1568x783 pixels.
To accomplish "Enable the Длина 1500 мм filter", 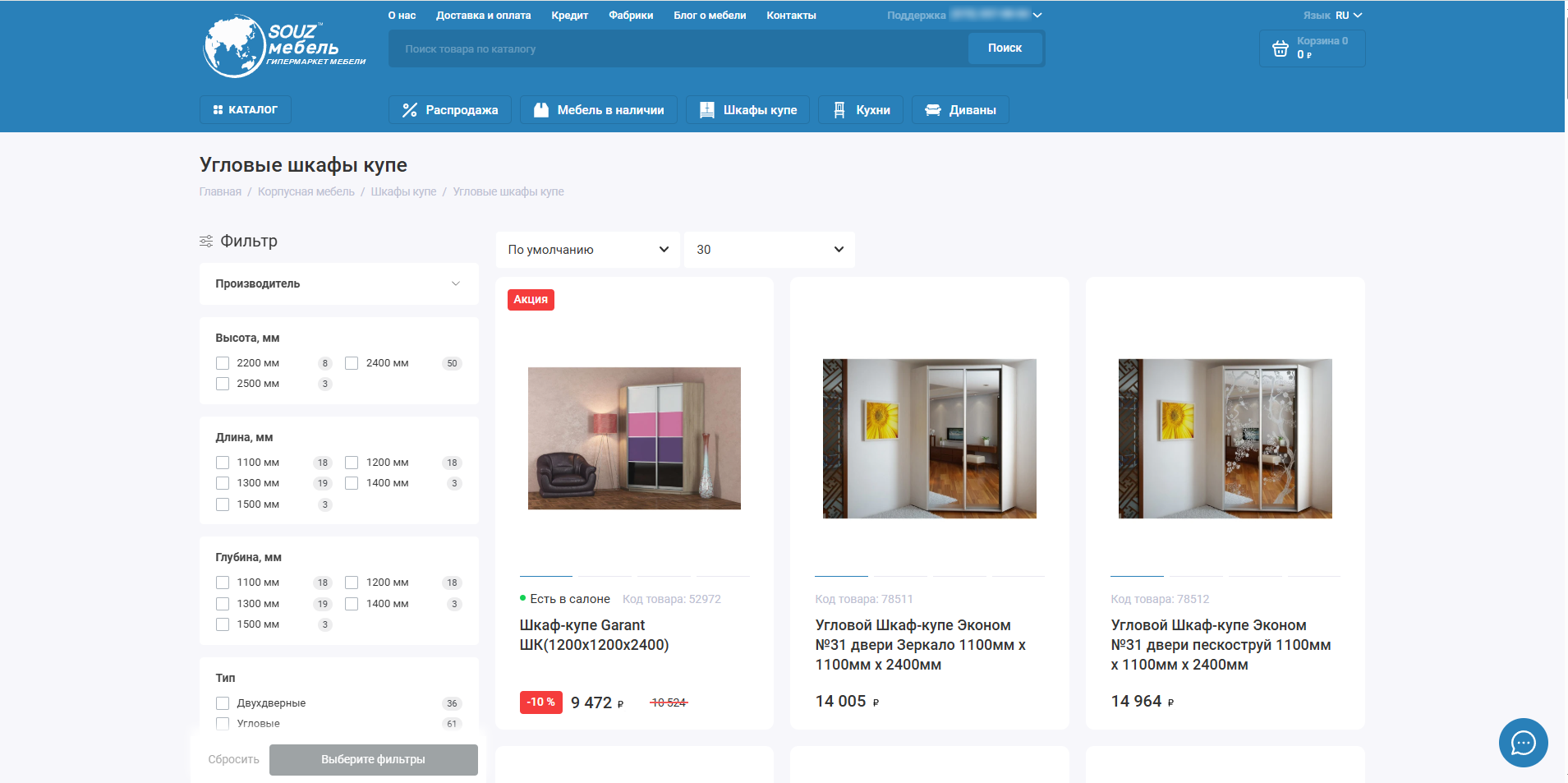I will [x=223, y=504].
